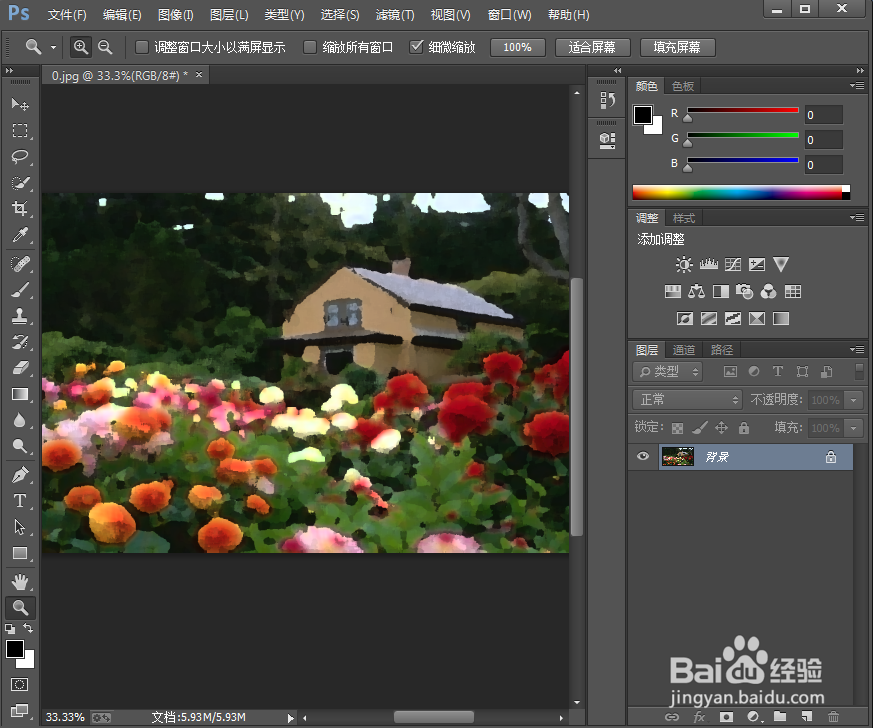Open Layers panel flyout menu

[x=857, y=350]
